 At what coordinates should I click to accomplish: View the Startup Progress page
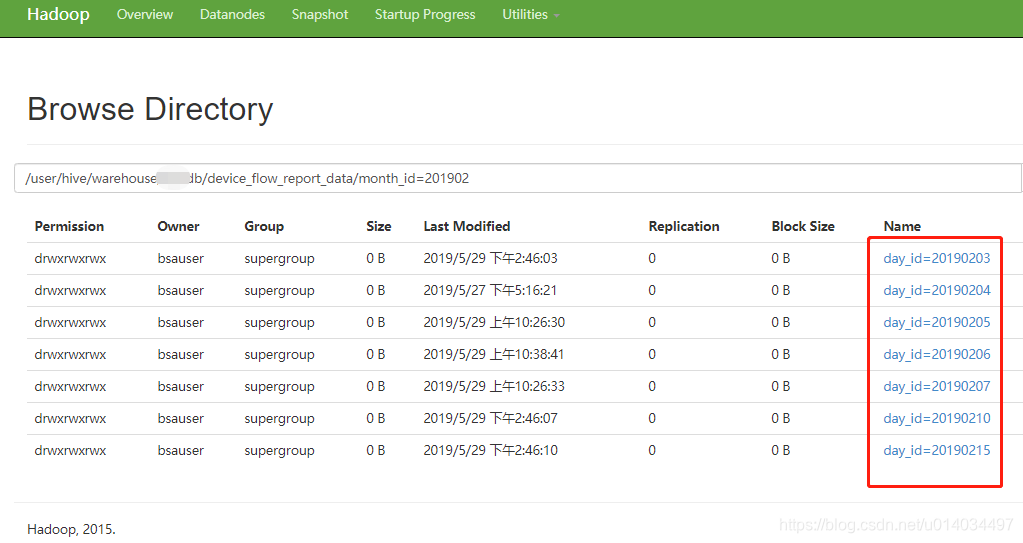coord(425,14)
